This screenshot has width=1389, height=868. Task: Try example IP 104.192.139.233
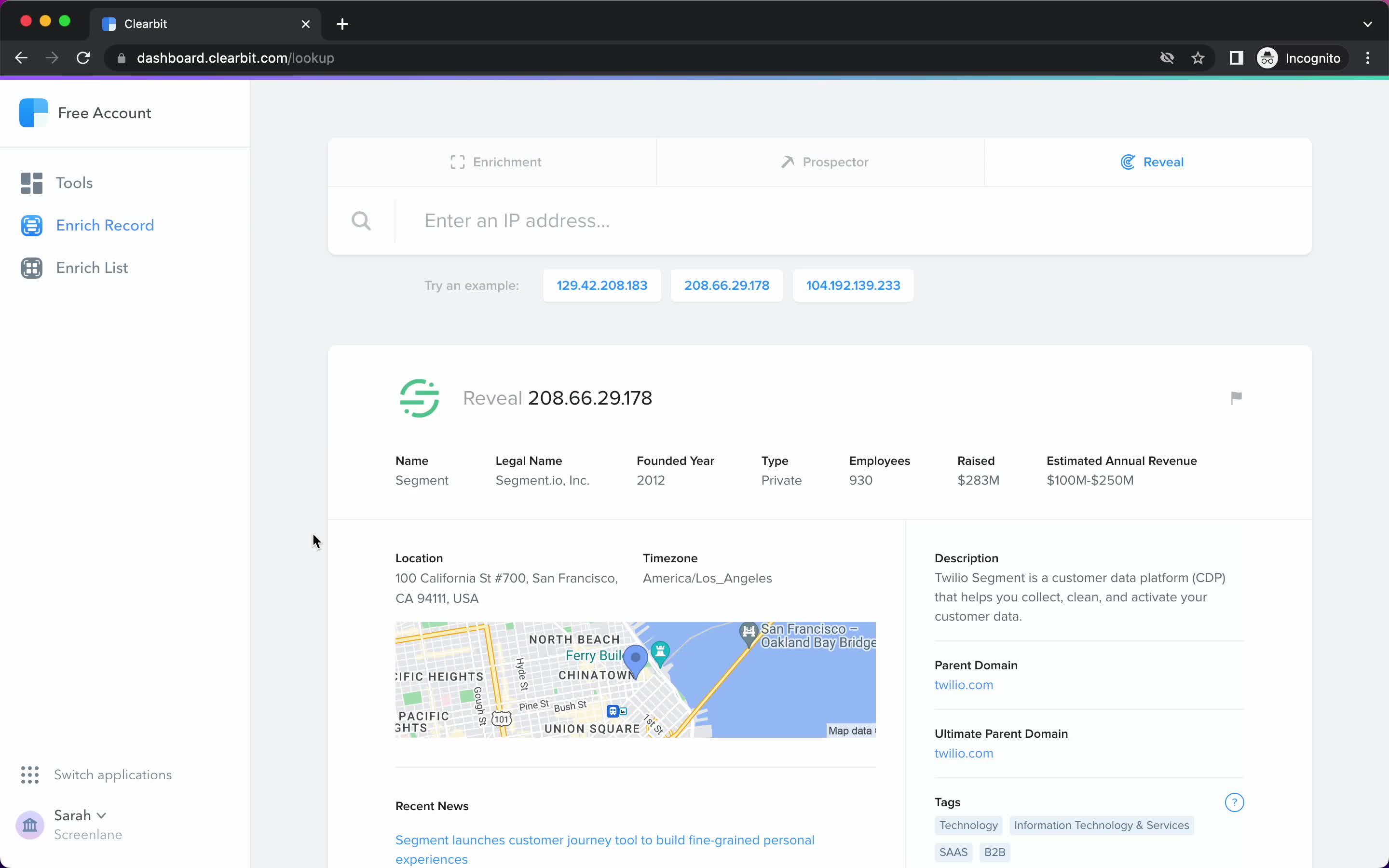click(852, 285)
